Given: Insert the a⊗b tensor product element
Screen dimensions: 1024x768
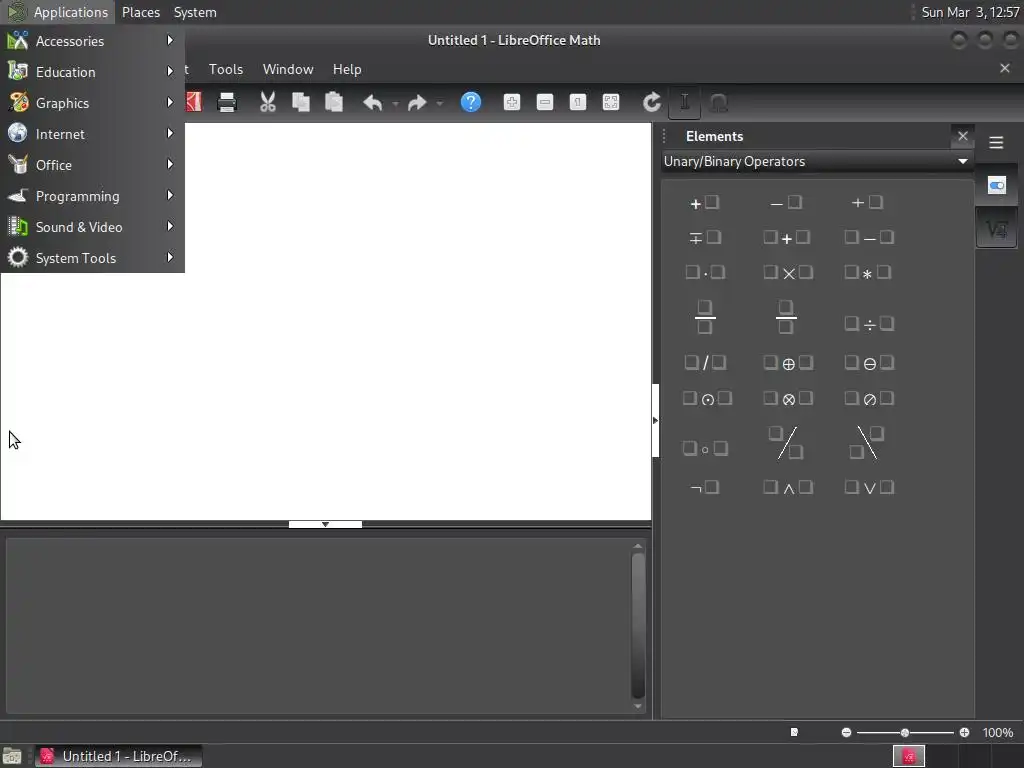Looking at the screenshot, I should tap(788, 398).
